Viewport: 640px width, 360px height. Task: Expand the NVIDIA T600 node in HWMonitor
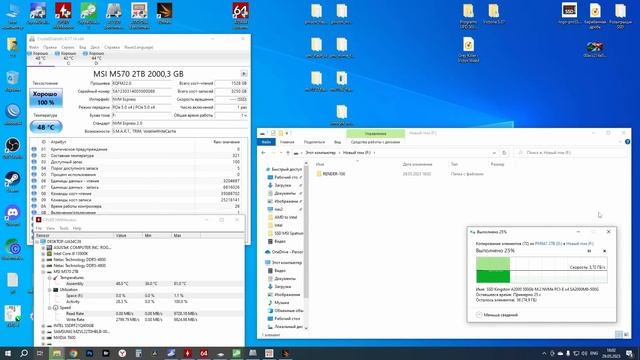[x=43, y=338]
